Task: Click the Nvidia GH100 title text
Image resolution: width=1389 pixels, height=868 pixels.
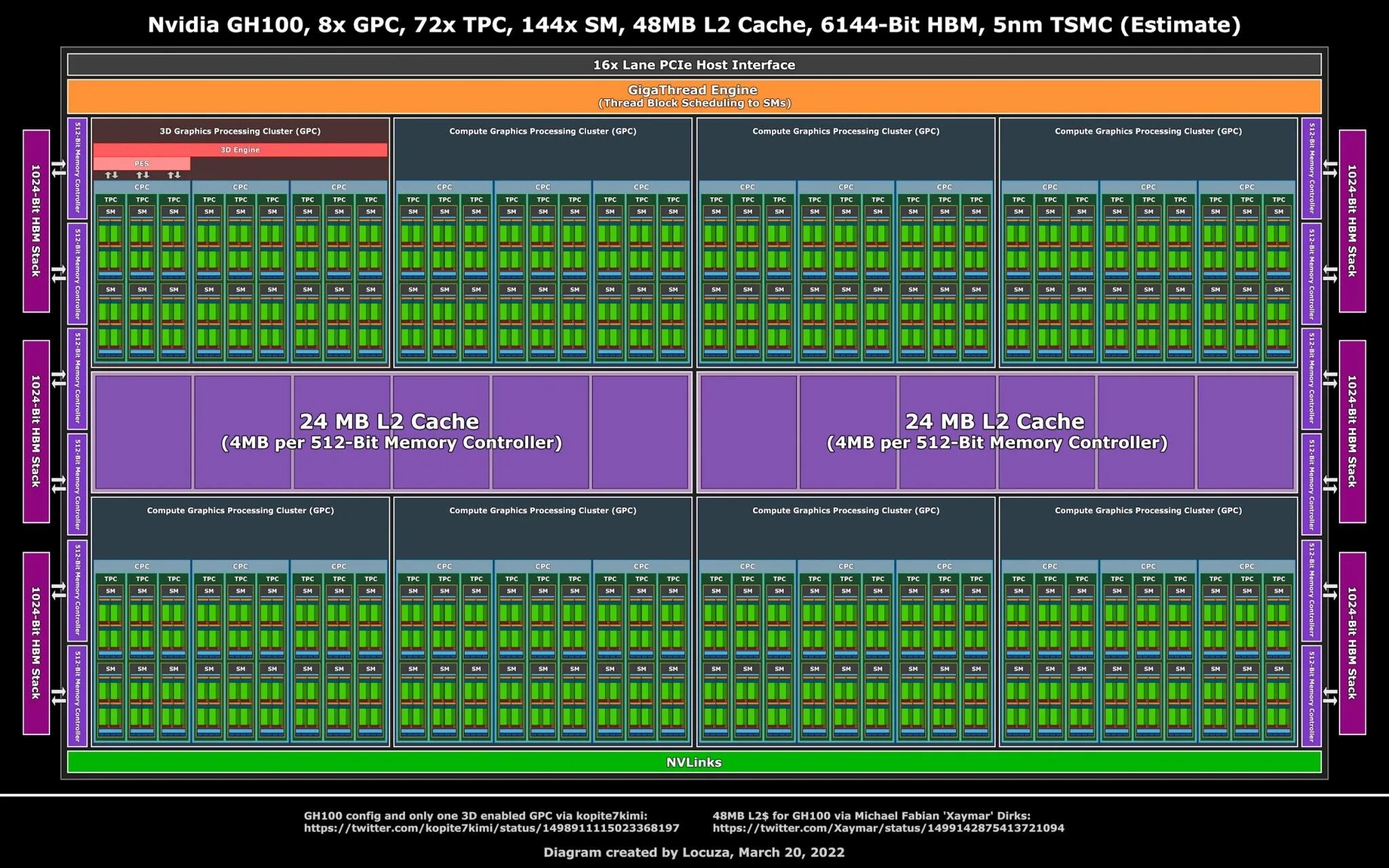Action: [x=694, y=25]
